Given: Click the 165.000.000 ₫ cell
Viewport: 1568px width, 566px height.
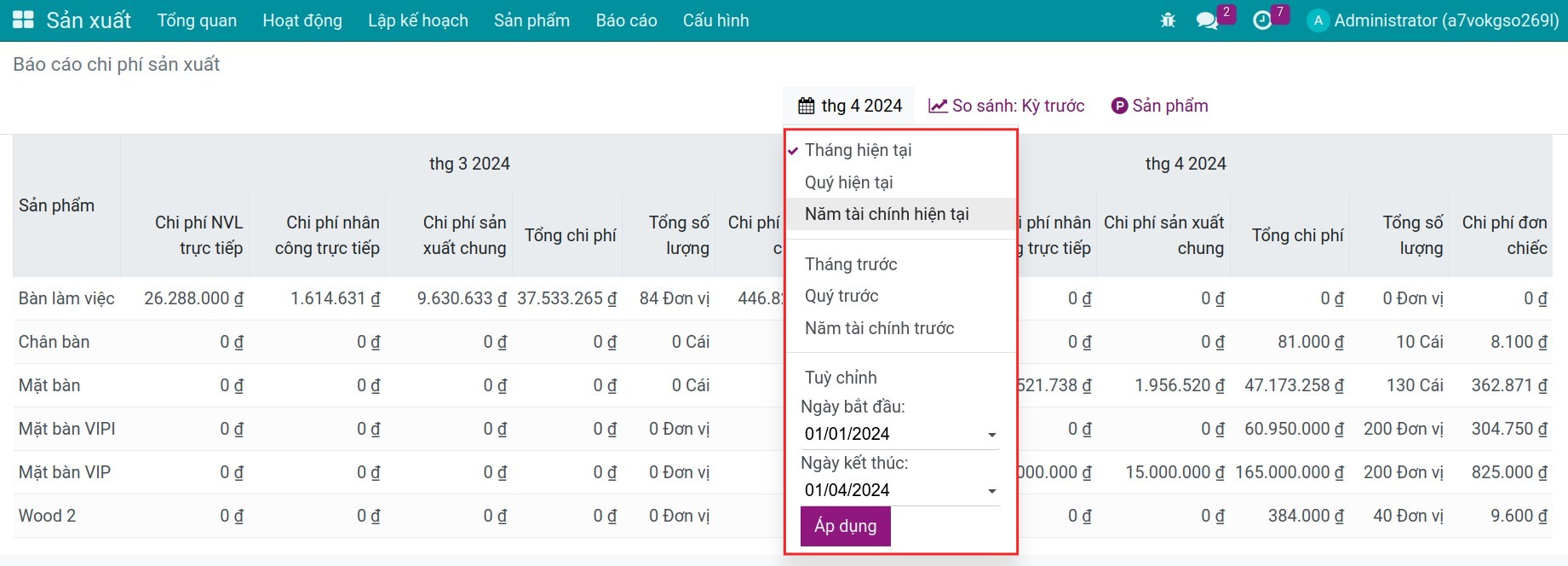Looking at the screenshot, I should point(1289,472).
